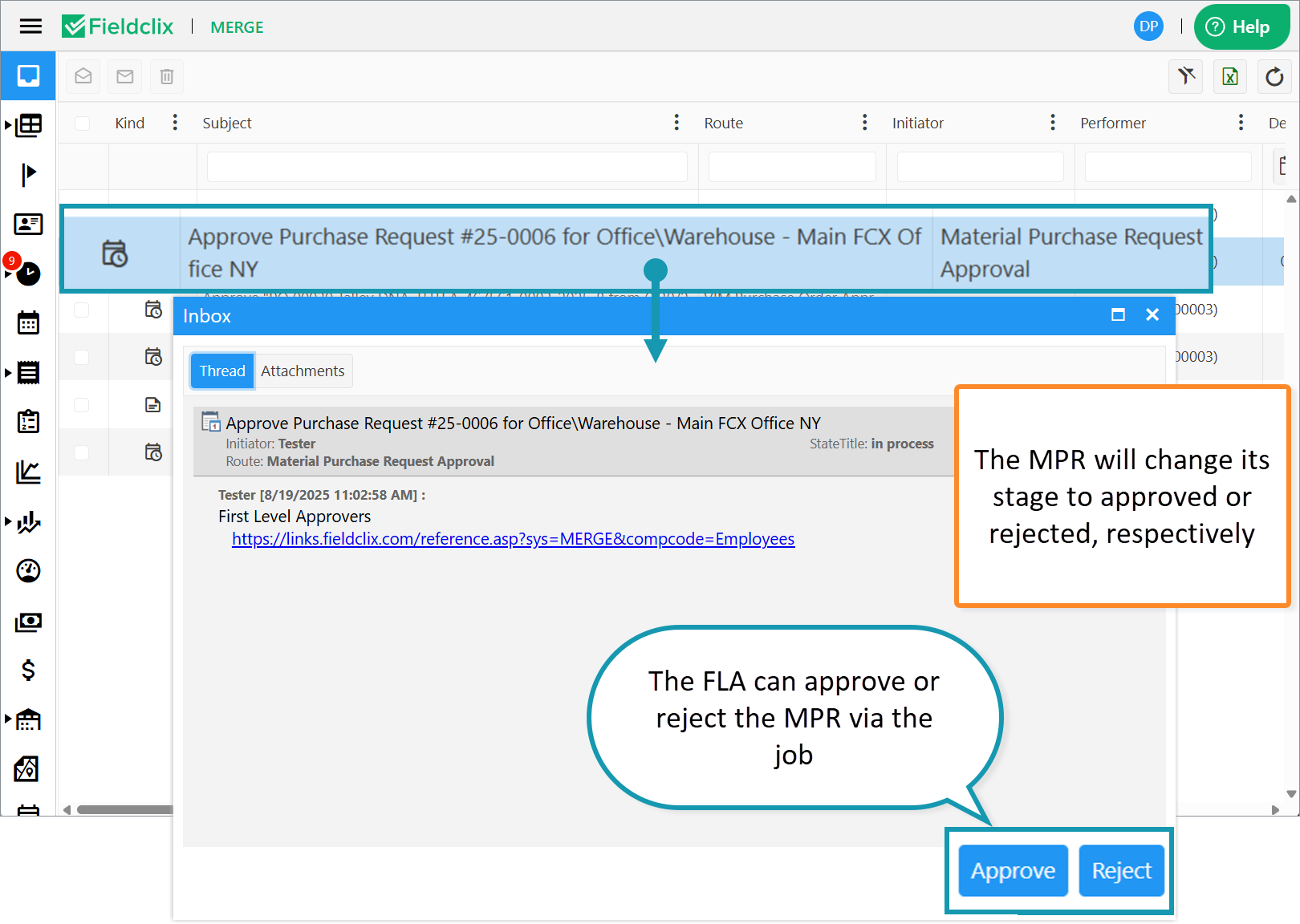Check first row below the highlighted job
1300x924 pixels.
tap(82, 310)
